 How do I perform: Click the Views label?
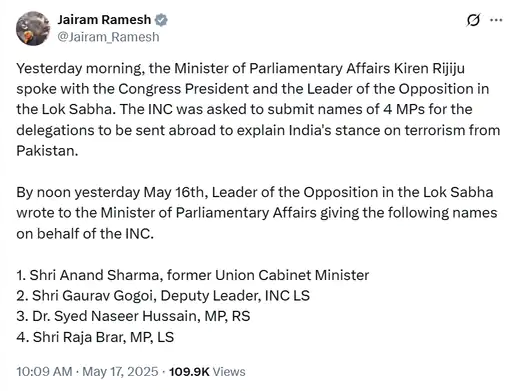pyautogui.click(x=229, y=371)
